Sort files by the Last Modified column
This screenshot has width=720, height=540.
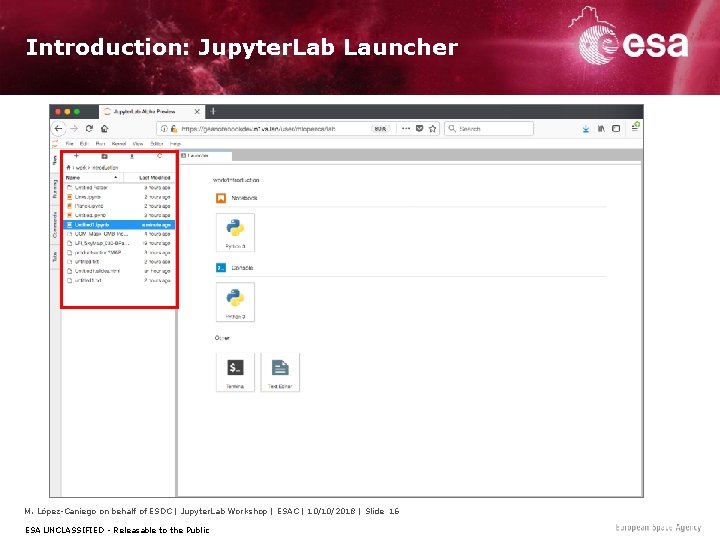coord(149,178)
